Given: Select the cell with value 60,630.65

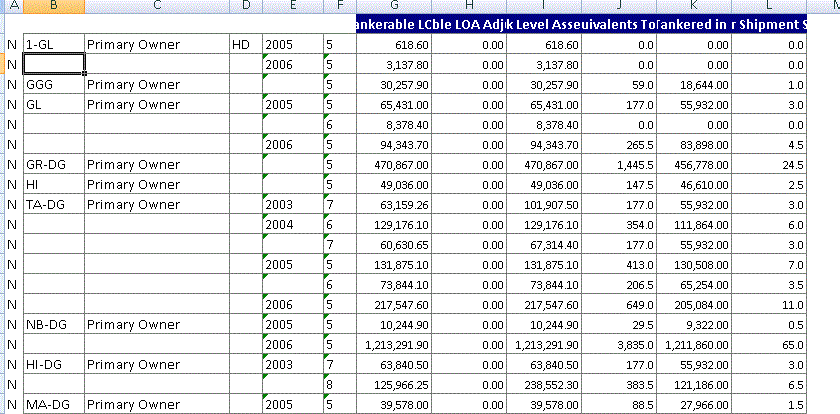Looking at the screenshot, I should tap(394, 244).
